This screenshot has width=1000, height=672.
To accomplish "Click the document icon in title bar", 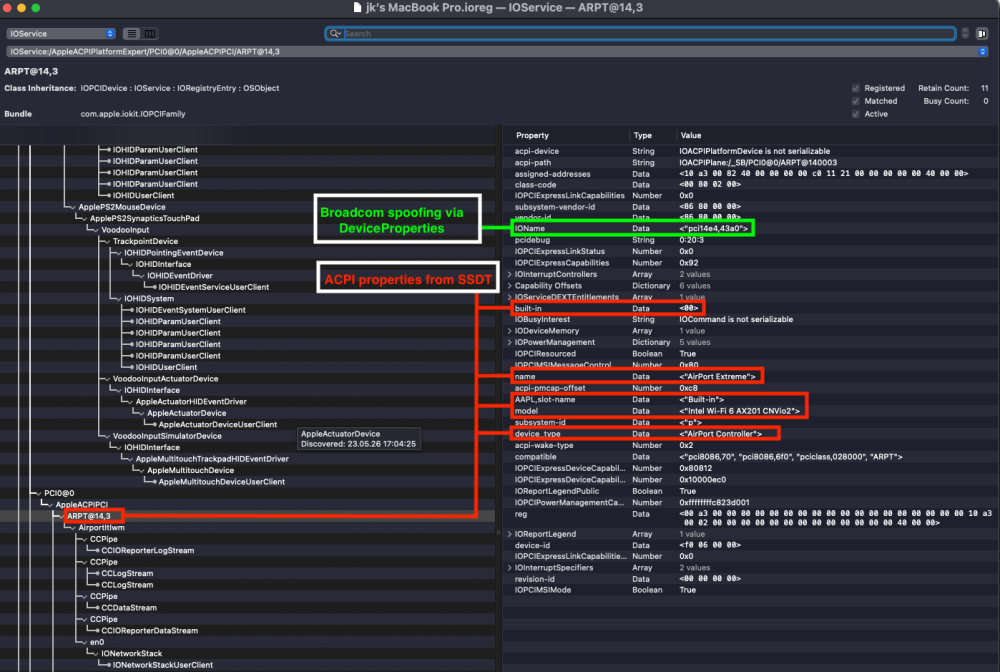I will (357, 8).
